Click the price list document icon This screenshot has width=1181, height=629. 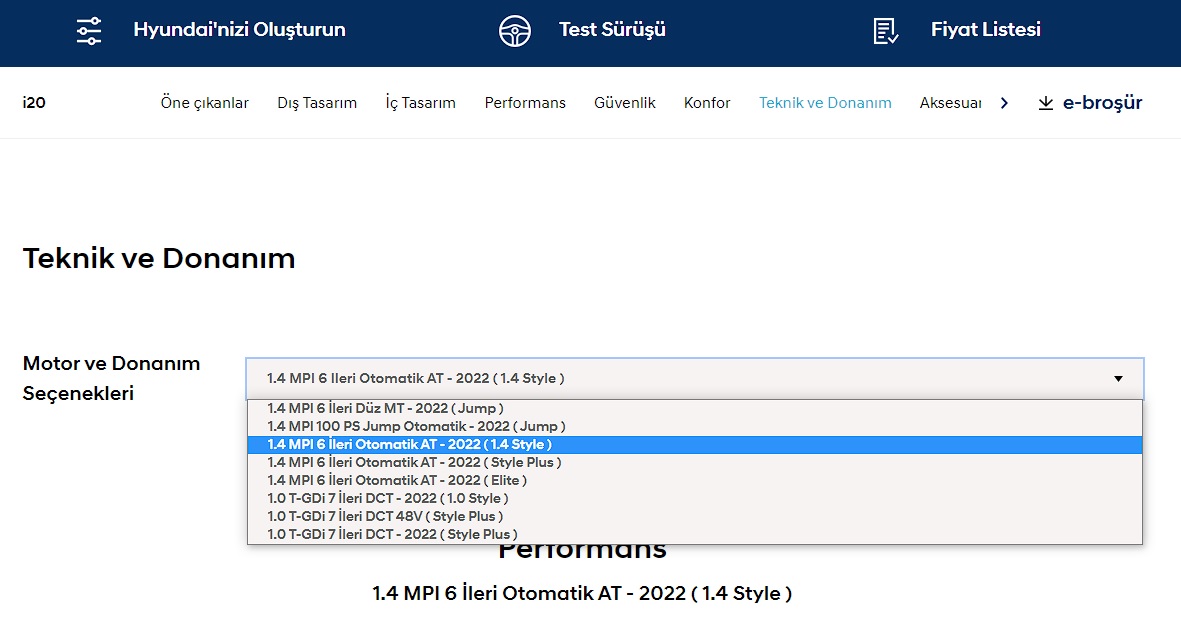885,31
